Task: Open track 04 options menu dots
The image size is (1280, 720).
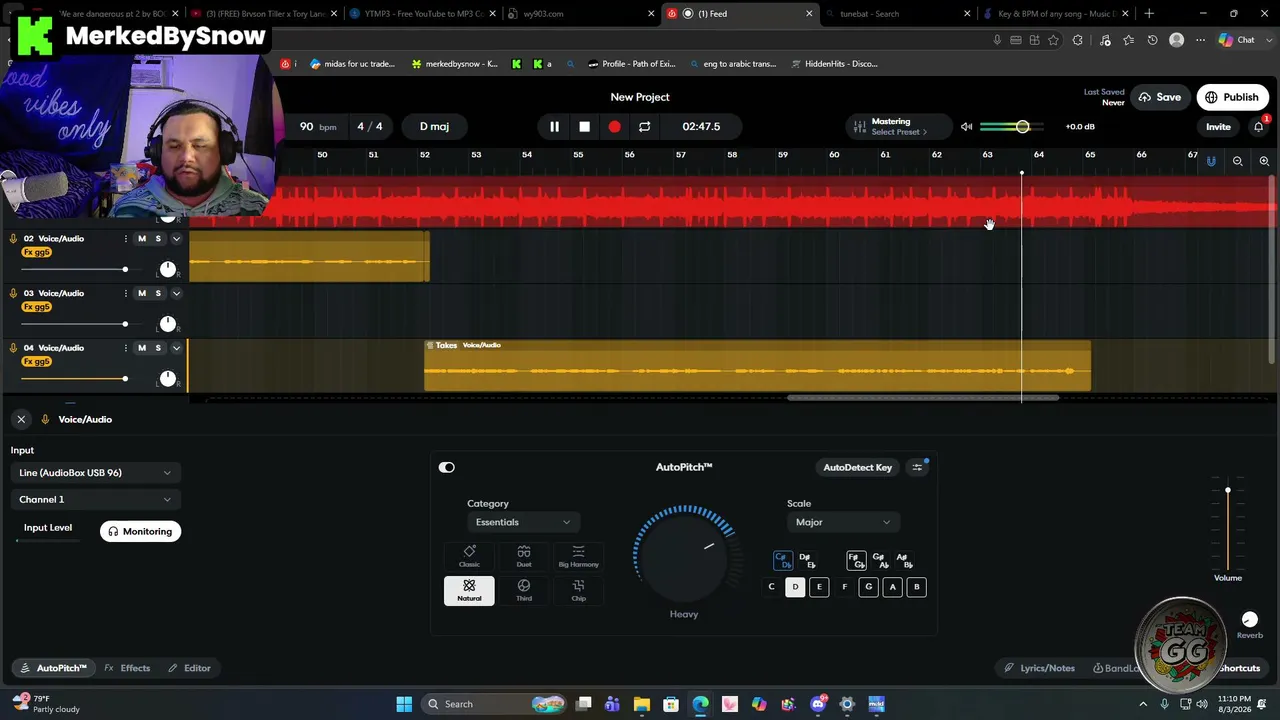Action: tap(126, 348)
